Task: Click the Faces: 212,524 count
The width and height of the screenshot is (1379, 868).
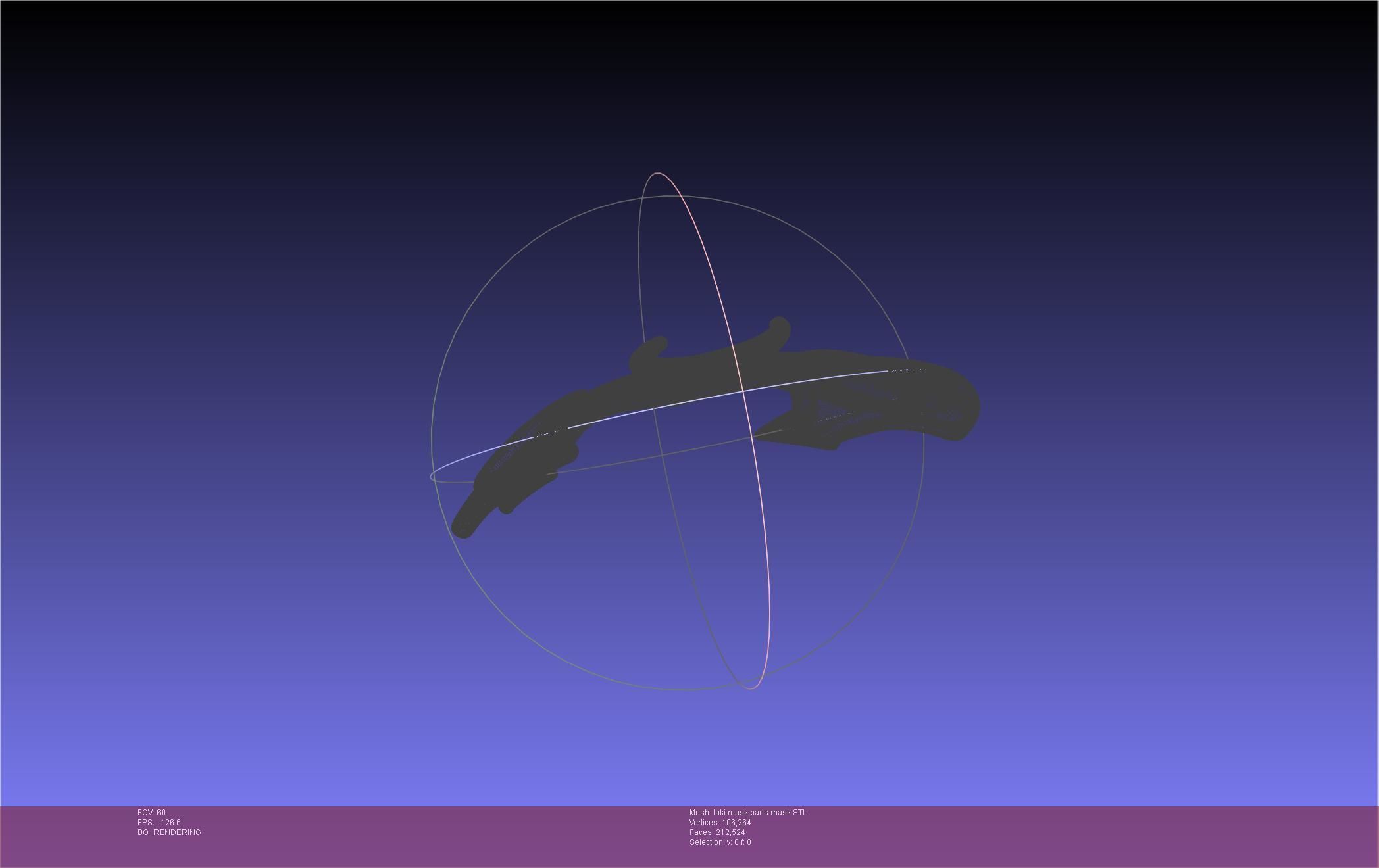Action: point(717,832)
